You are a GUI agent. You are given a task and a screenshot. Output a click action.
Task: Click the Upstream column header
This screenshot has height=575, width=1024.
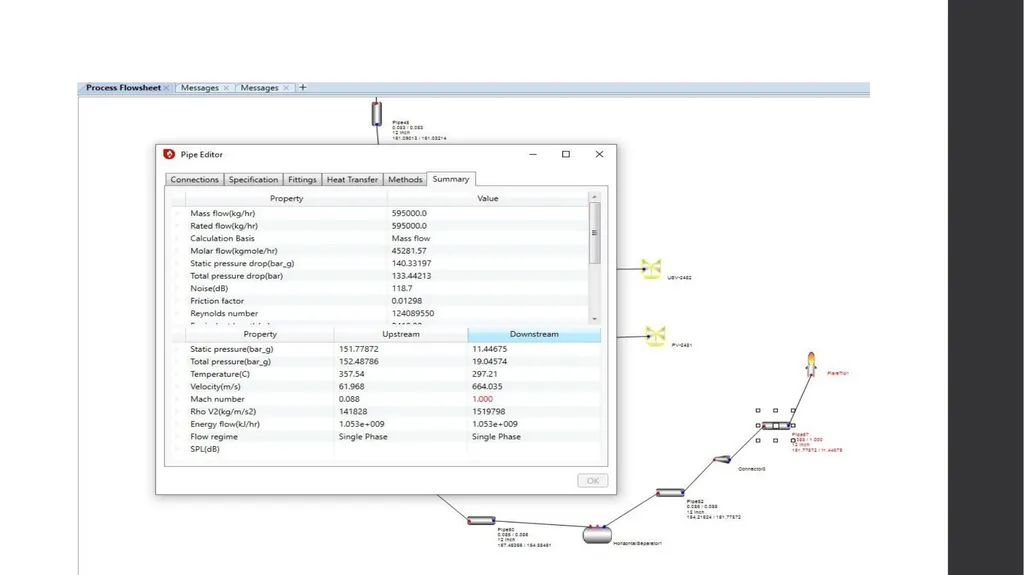[x=401, y=334]
